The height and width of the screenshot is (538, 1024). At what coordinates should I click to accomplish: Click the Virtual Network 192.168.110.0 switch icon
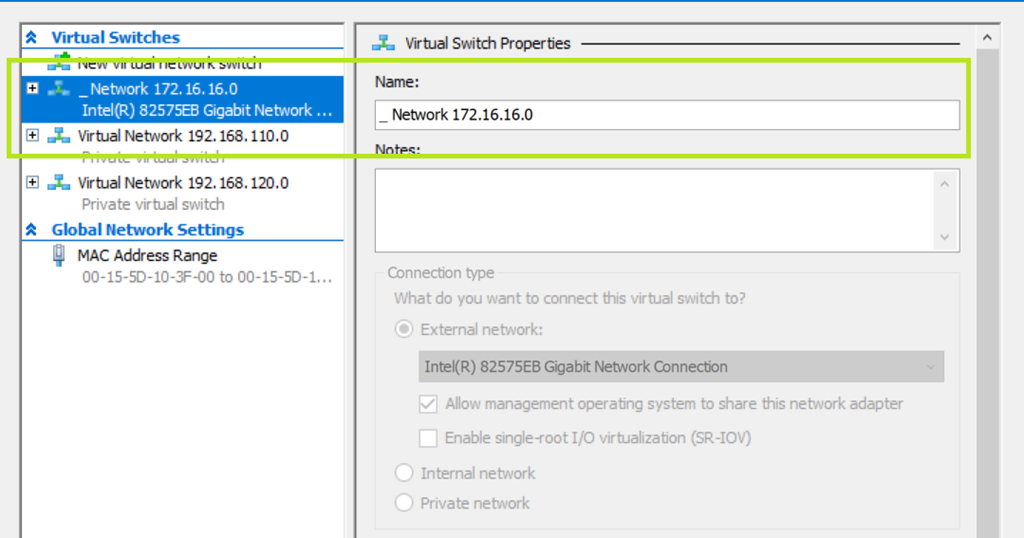pos(59,136)
